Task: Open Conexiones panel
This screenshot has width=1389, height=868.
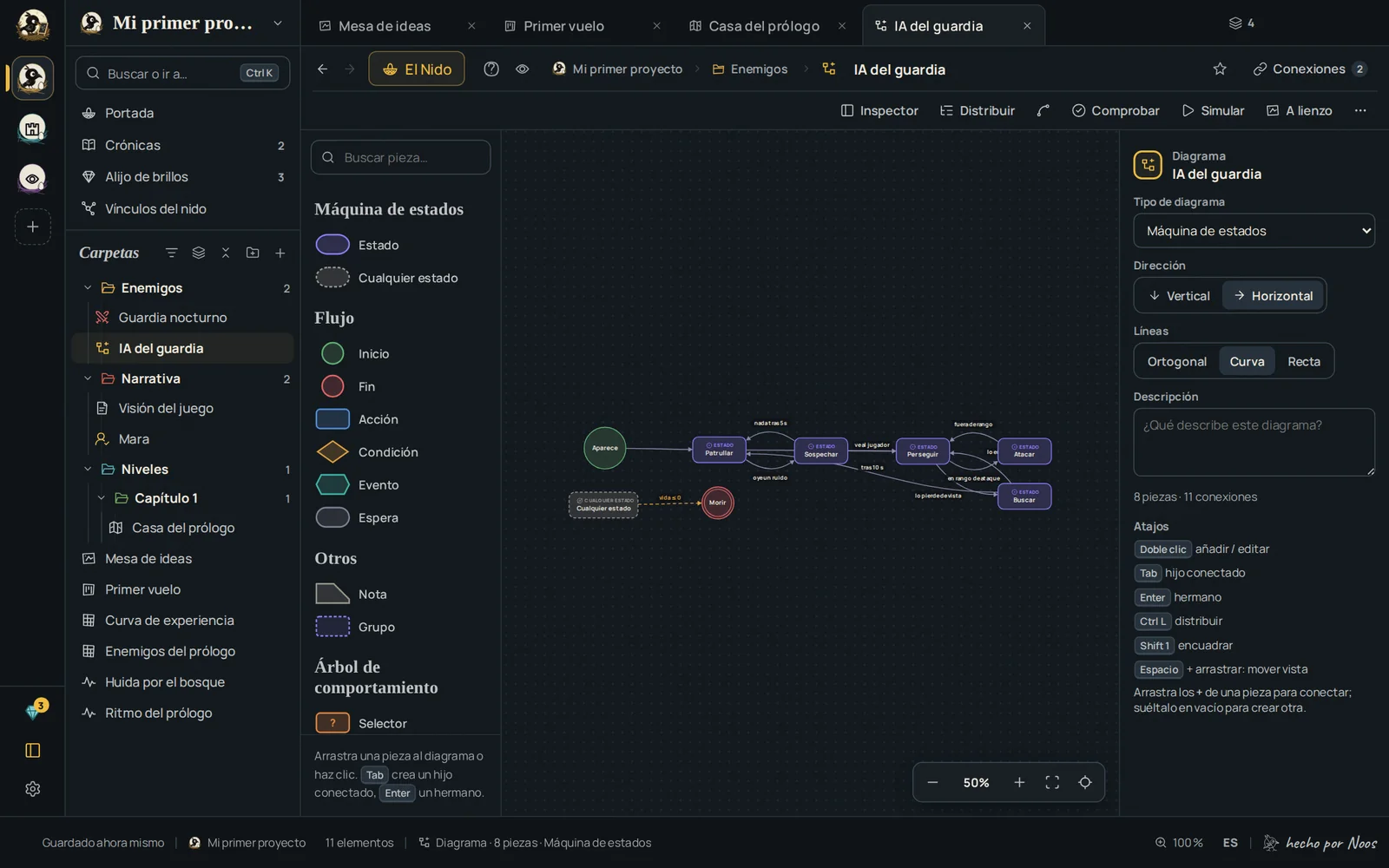Action: 1310,69
